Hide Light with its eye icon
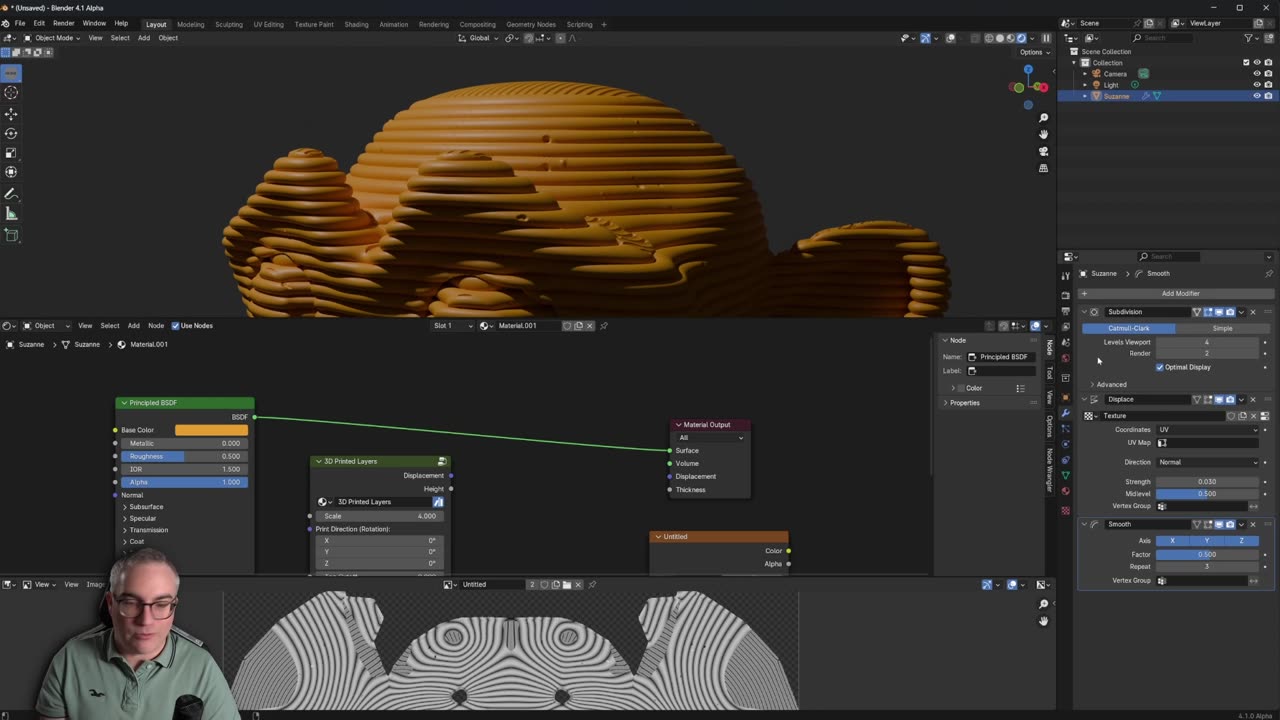 coord(1257,85)
